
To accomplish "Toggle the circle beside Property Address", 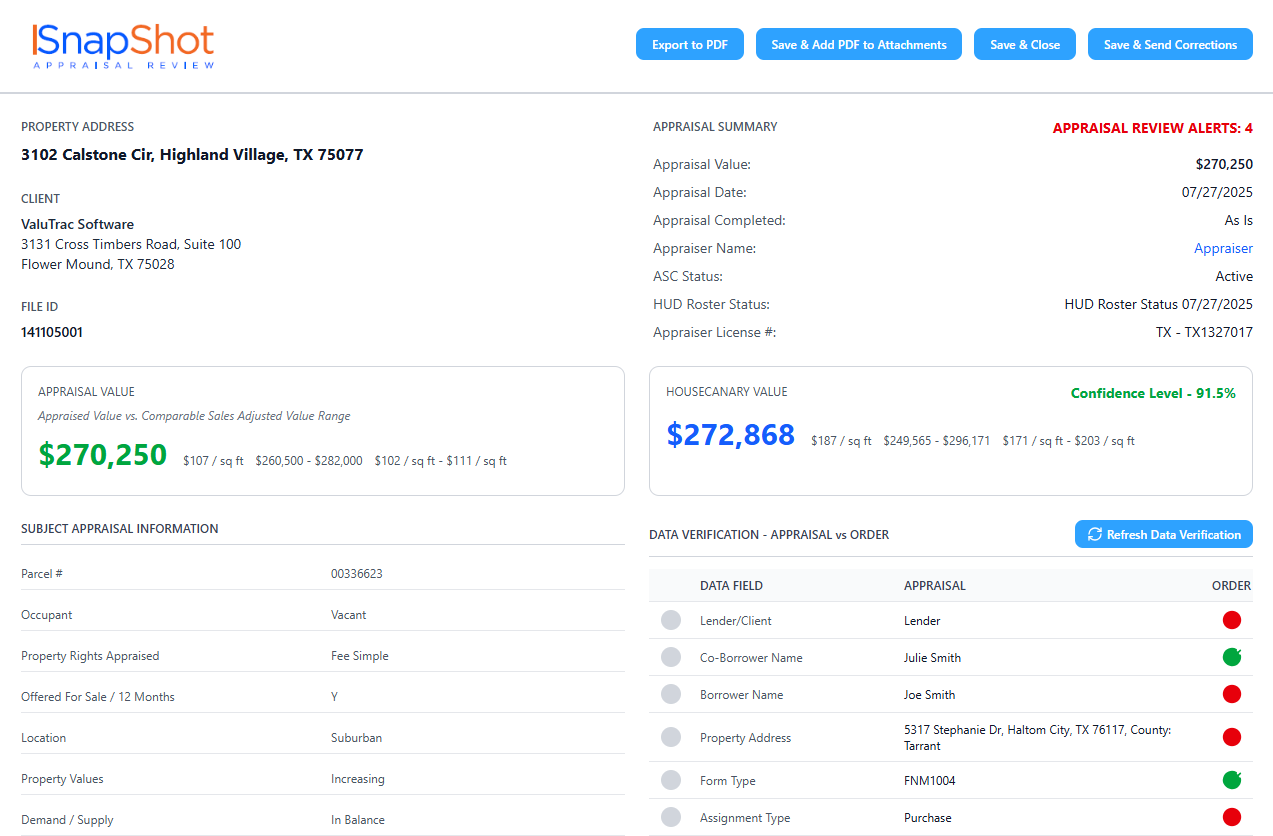I will [x=669, y=737].
